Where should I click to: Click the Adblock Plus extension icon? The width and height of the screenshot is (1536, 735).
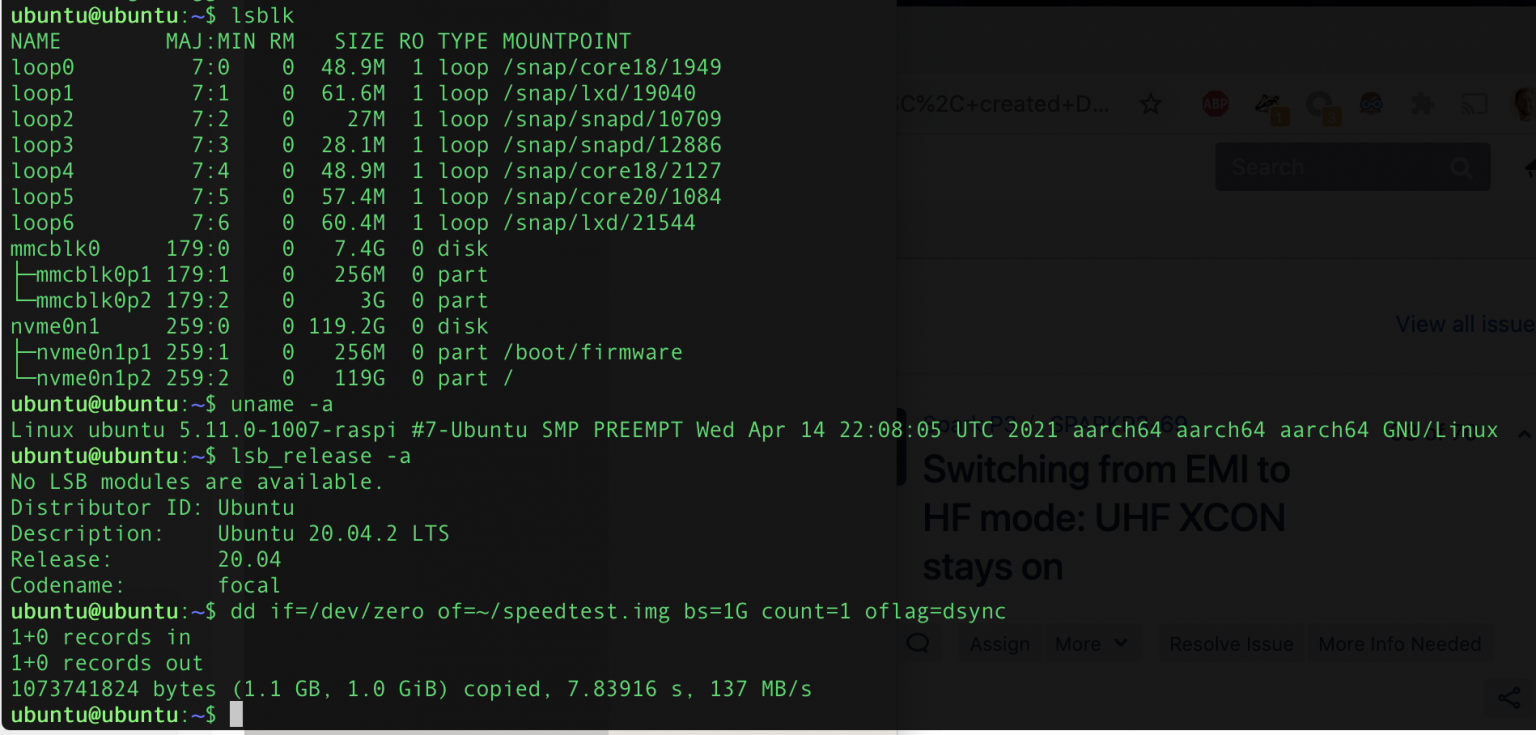[1216, 103]
